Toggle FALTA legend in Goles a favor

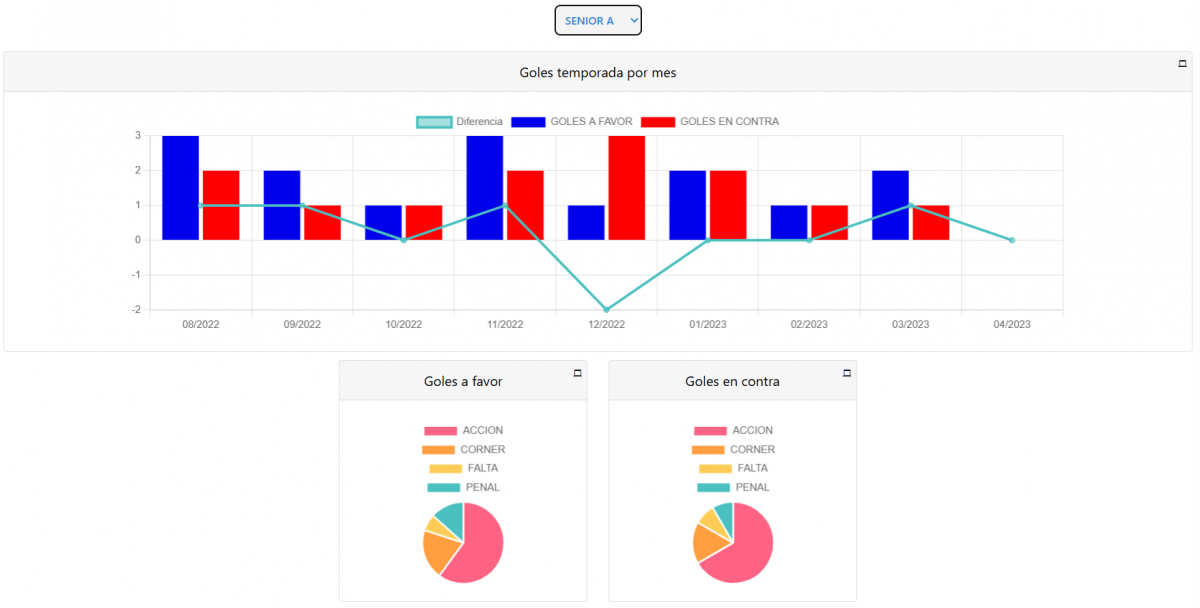click(x=463, y=468)
